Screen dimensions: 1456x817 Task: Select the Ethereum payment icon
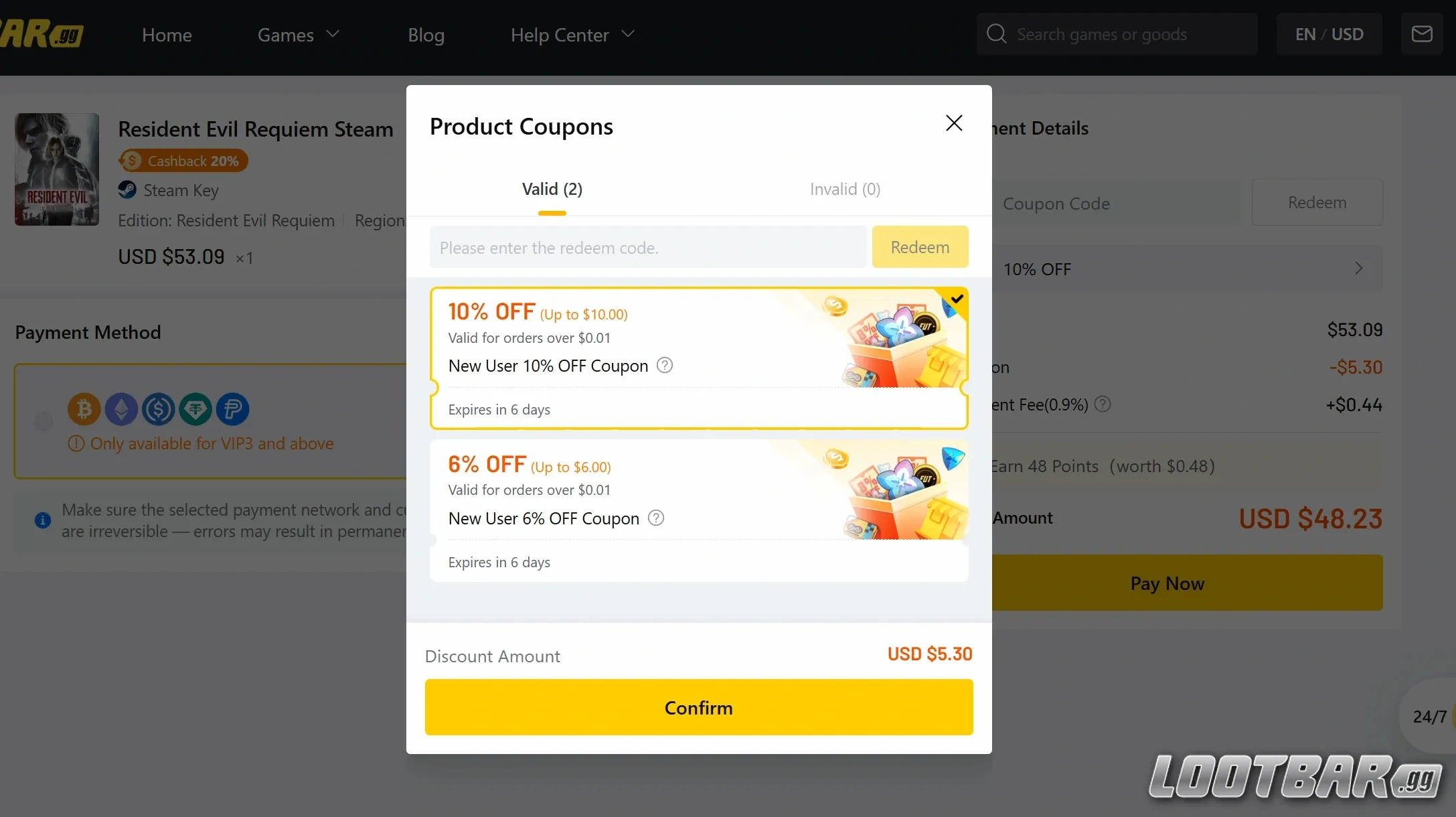click(x=121, y=408)
